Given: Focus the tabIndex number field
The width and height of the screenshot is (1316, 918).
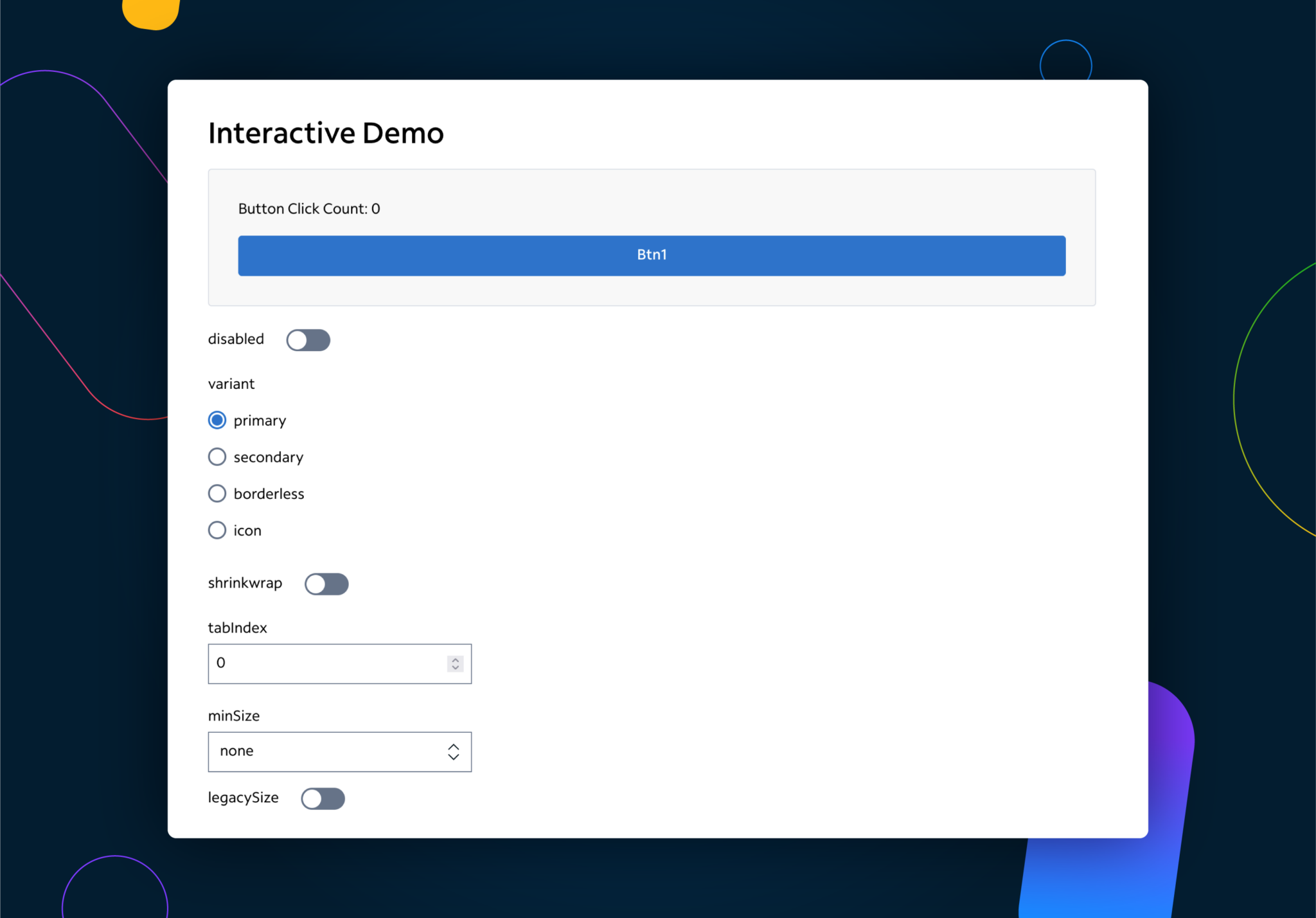Looking at the screenshot, I should (339, 663).
